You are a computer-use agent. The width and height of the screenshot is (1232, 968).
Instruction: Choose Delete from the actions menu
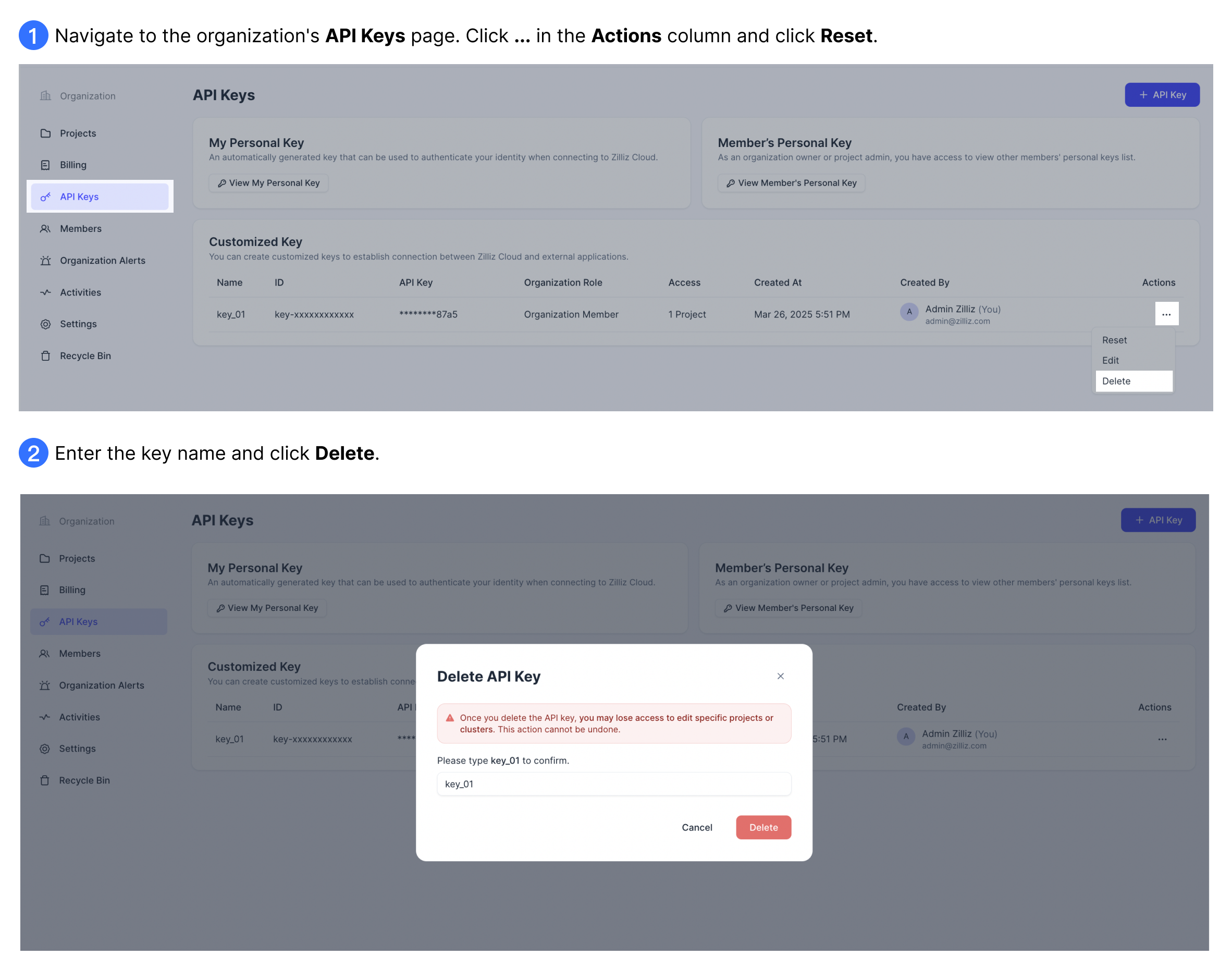(x=1116, y=381)
